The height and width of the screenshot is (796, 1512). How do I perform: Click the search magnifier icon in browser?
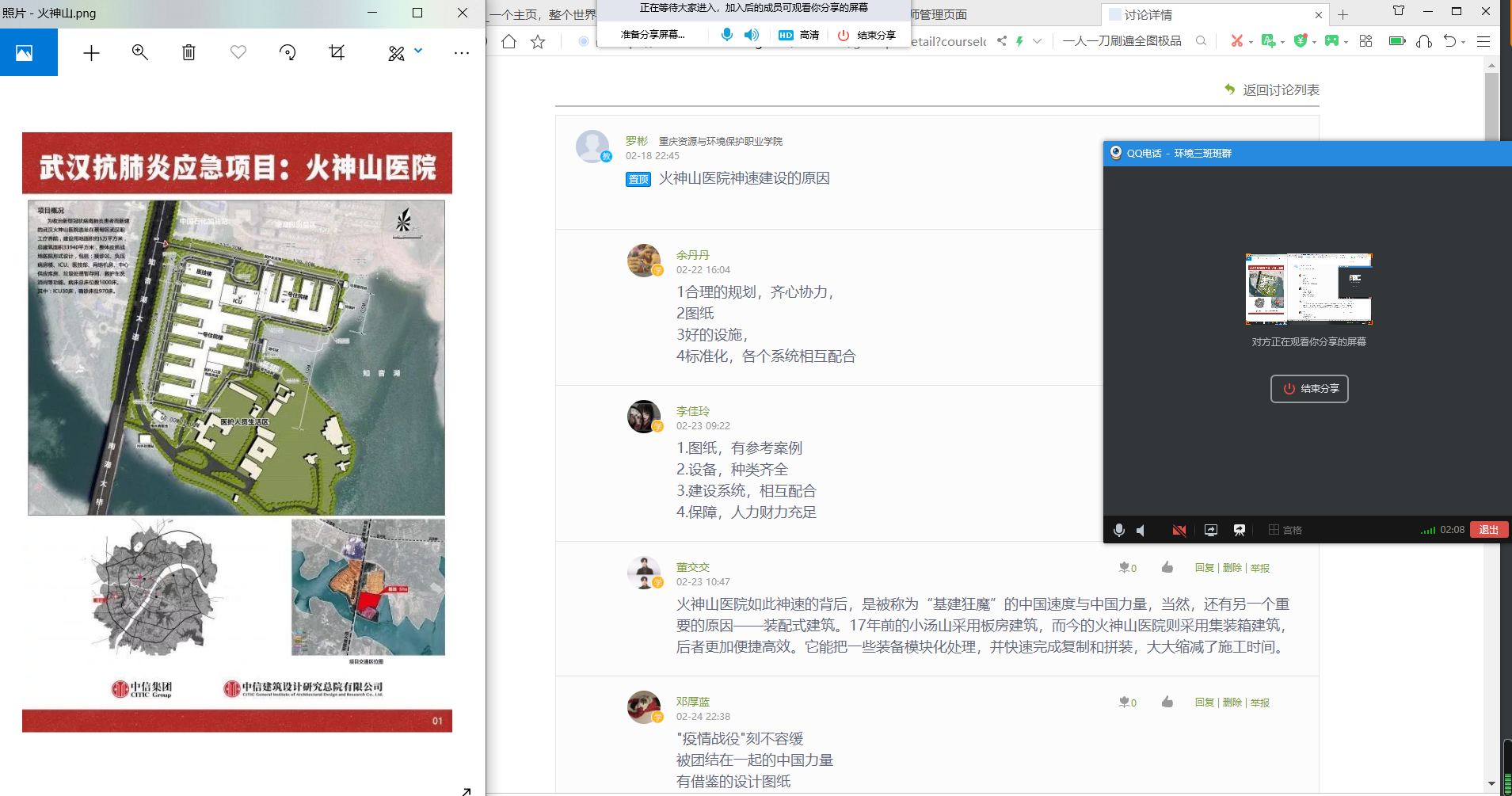pyautogui.click(x=1201, y=40)
